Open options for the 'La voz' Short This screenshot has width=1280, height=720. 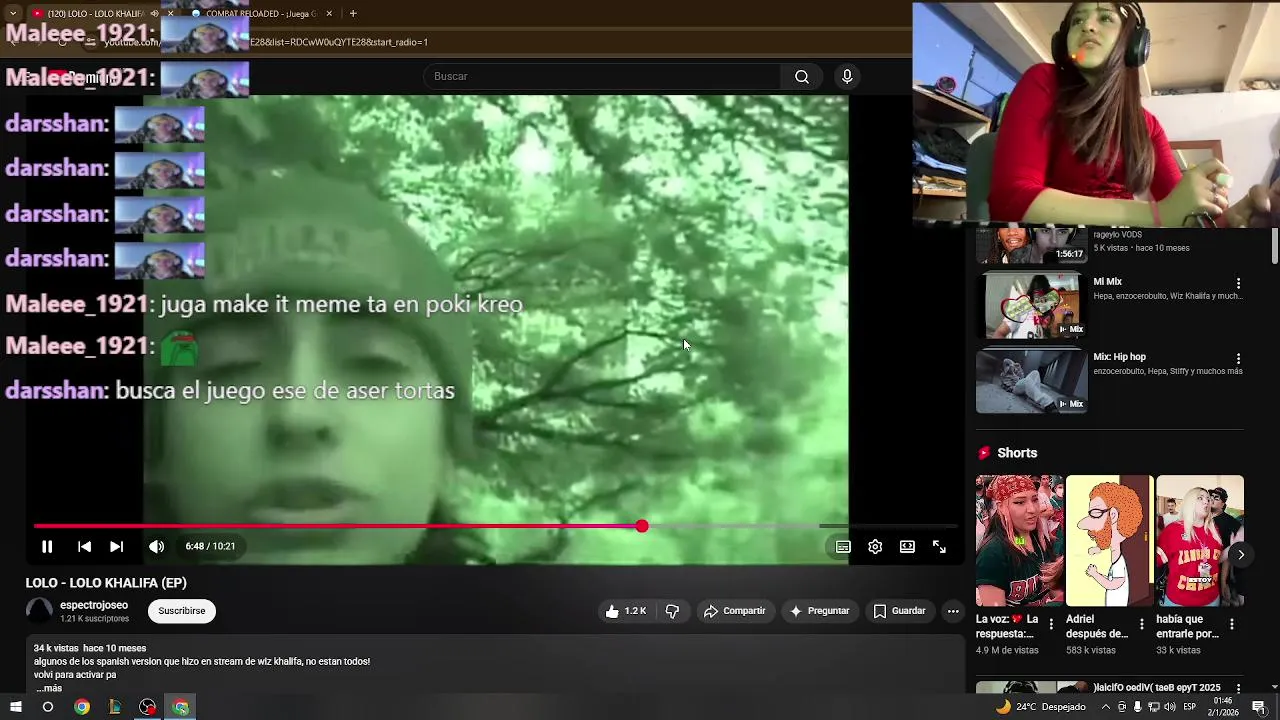click(1051, 624)
